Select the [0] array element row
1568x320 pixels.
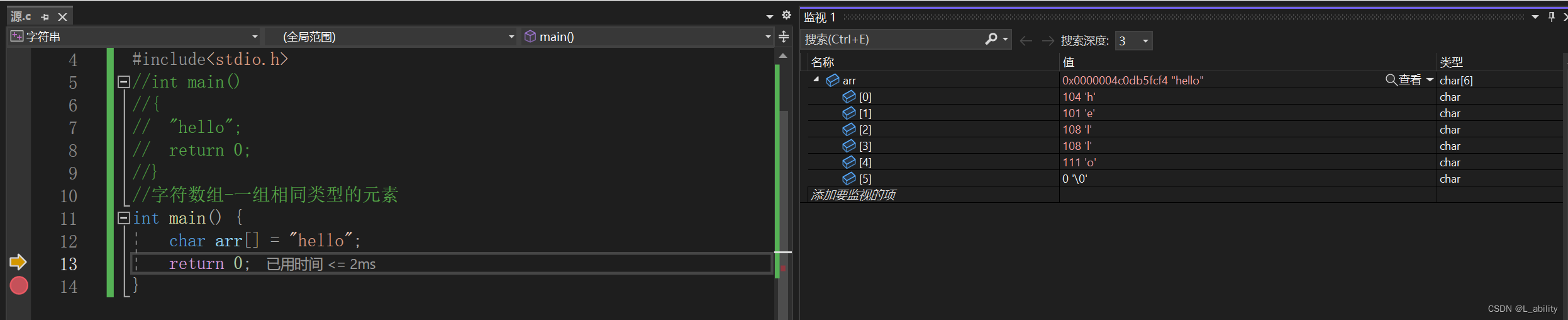(x=1185, y=97)
